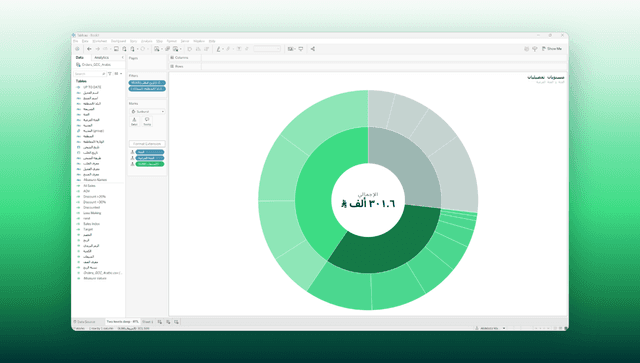
Task: Open the Sunburst mark type dropdown
Action: point(147,111)
